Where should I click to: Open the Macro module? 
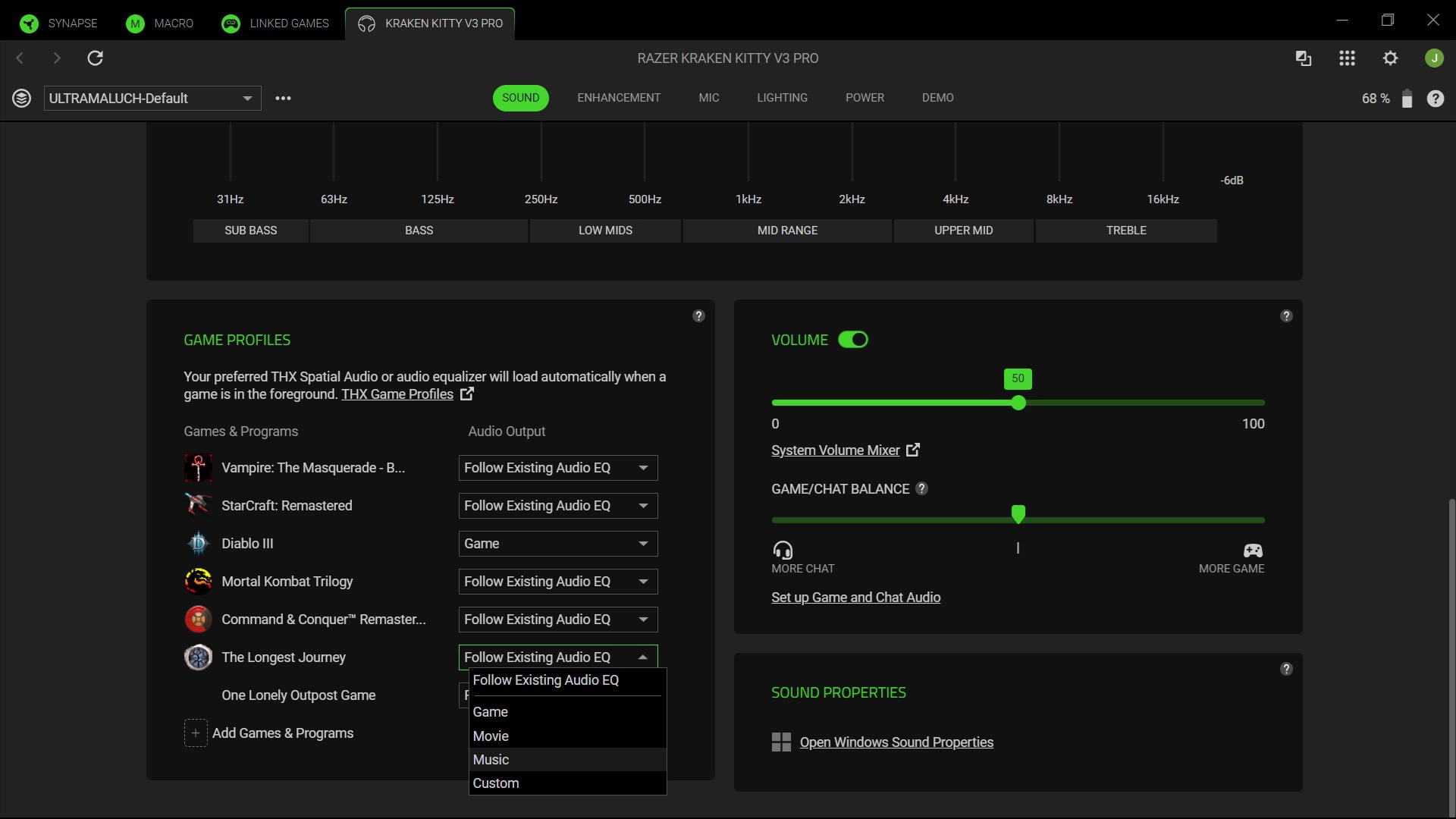pos(159,23)
